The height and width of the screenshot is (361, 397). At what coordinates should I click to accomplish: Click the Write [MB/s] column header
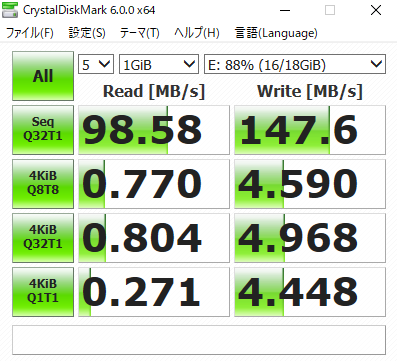click(x=310, y=91)
